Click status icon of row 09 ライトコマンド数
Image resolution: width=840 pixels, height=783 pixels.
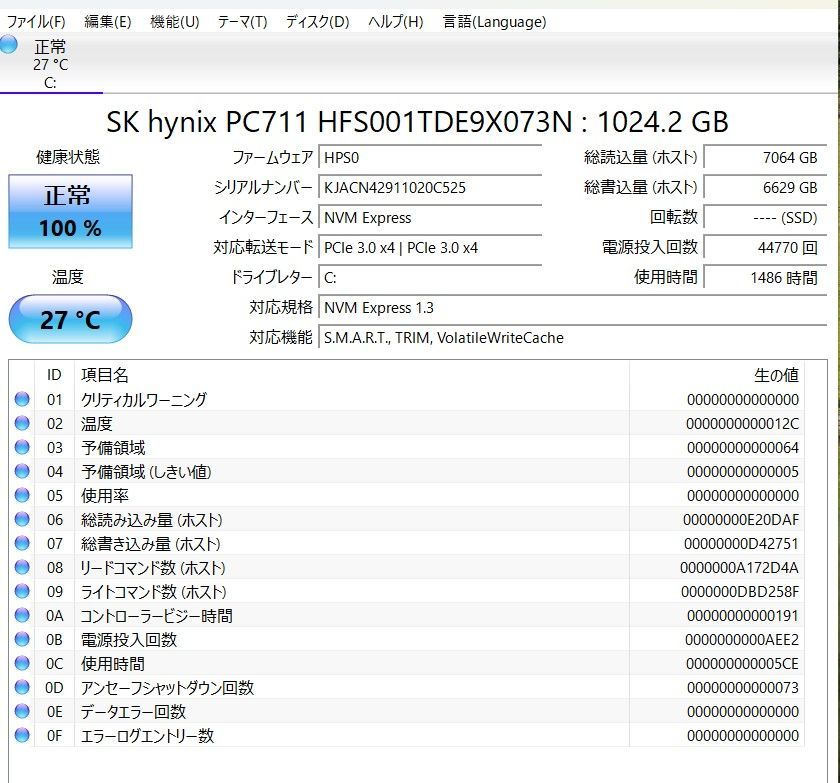pyautogui.click(x=22, y=591)
